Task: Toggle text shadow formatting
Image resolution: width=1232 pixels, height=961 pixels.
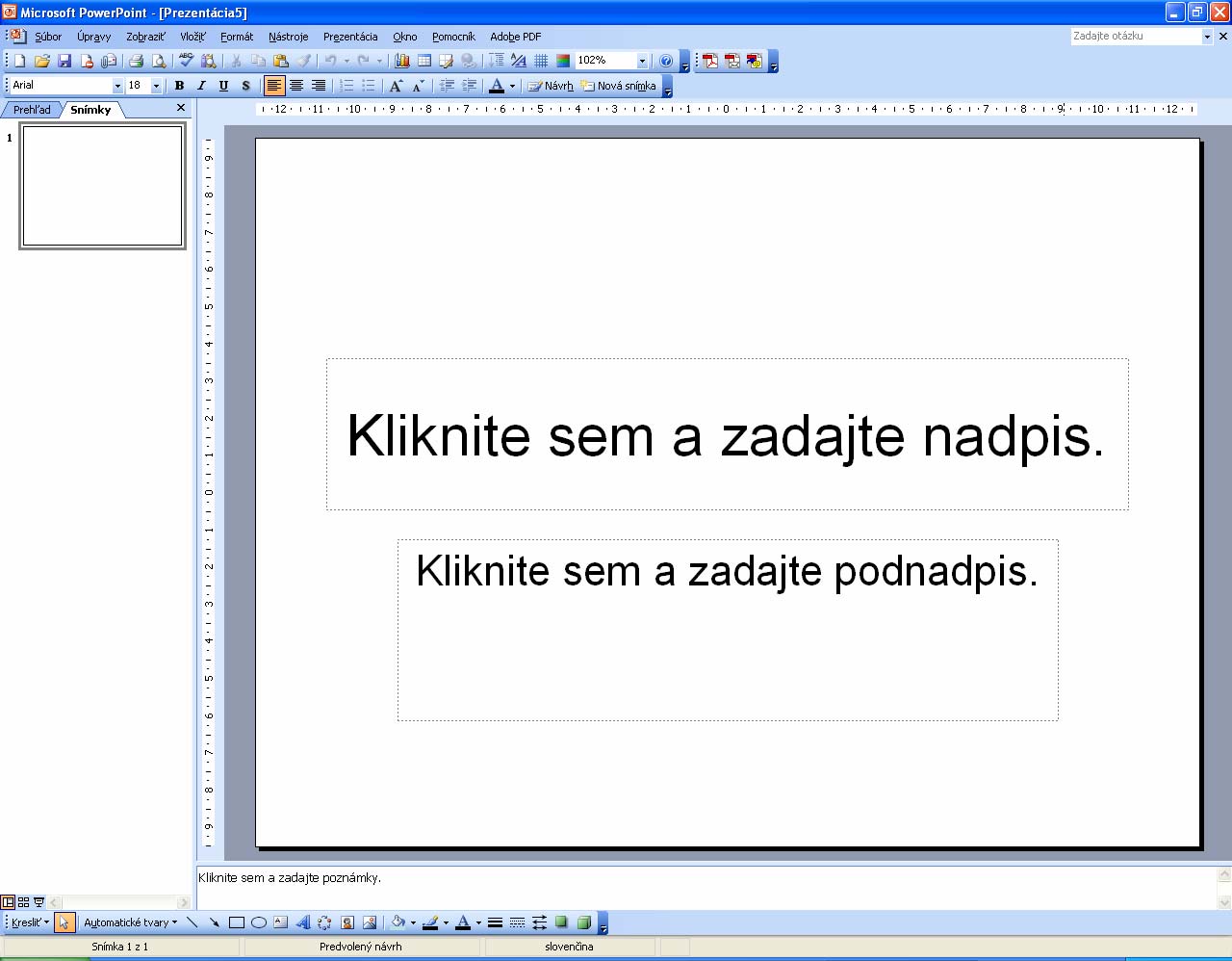Action: point(245,86)
